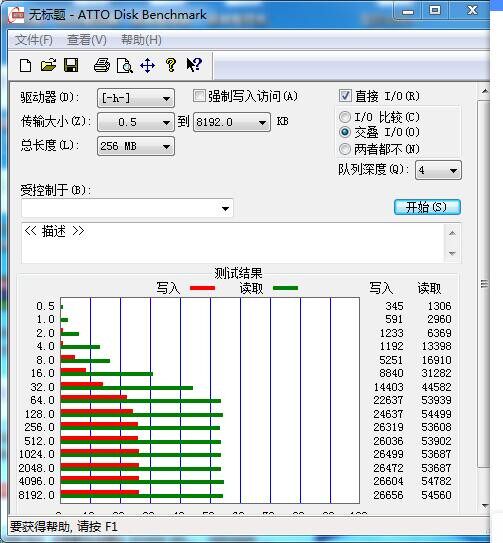Open the 查看(V) menu
The width and height of the screenshot is (503, 543).
87,40
